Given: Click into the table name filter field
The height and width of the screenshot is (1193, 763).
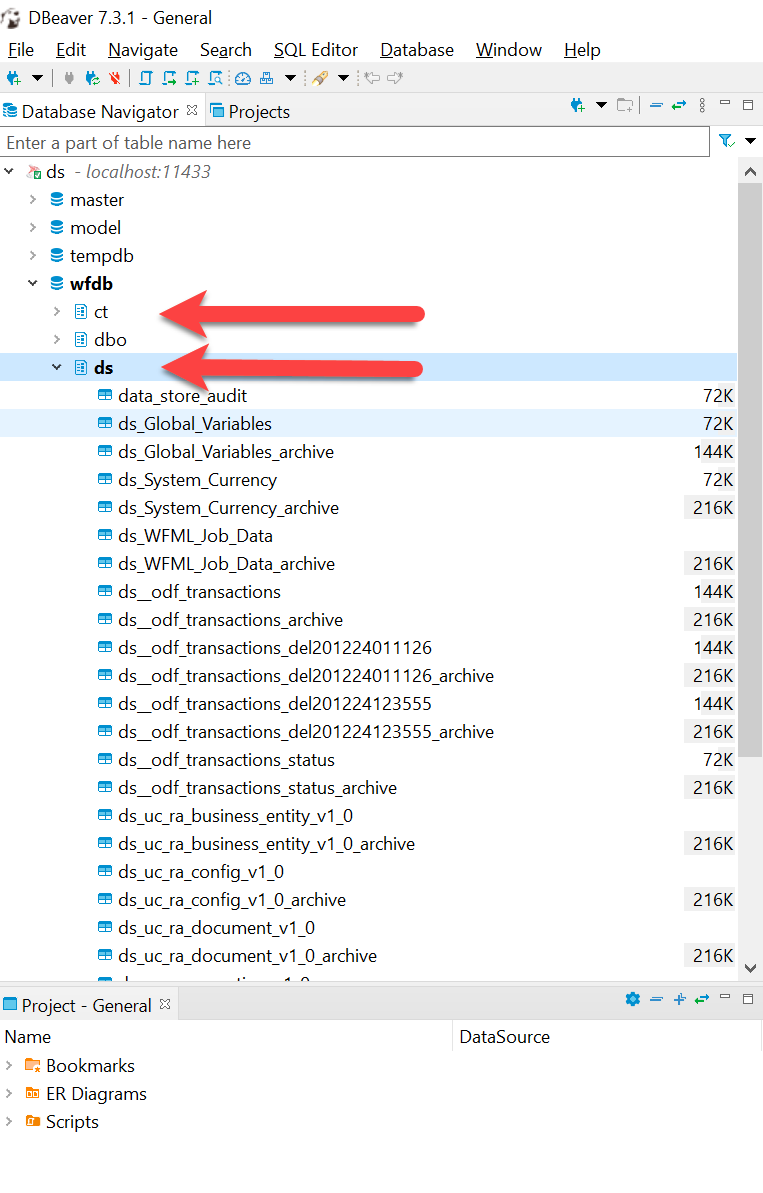Looking at the screenshot, I should point(354,142).
